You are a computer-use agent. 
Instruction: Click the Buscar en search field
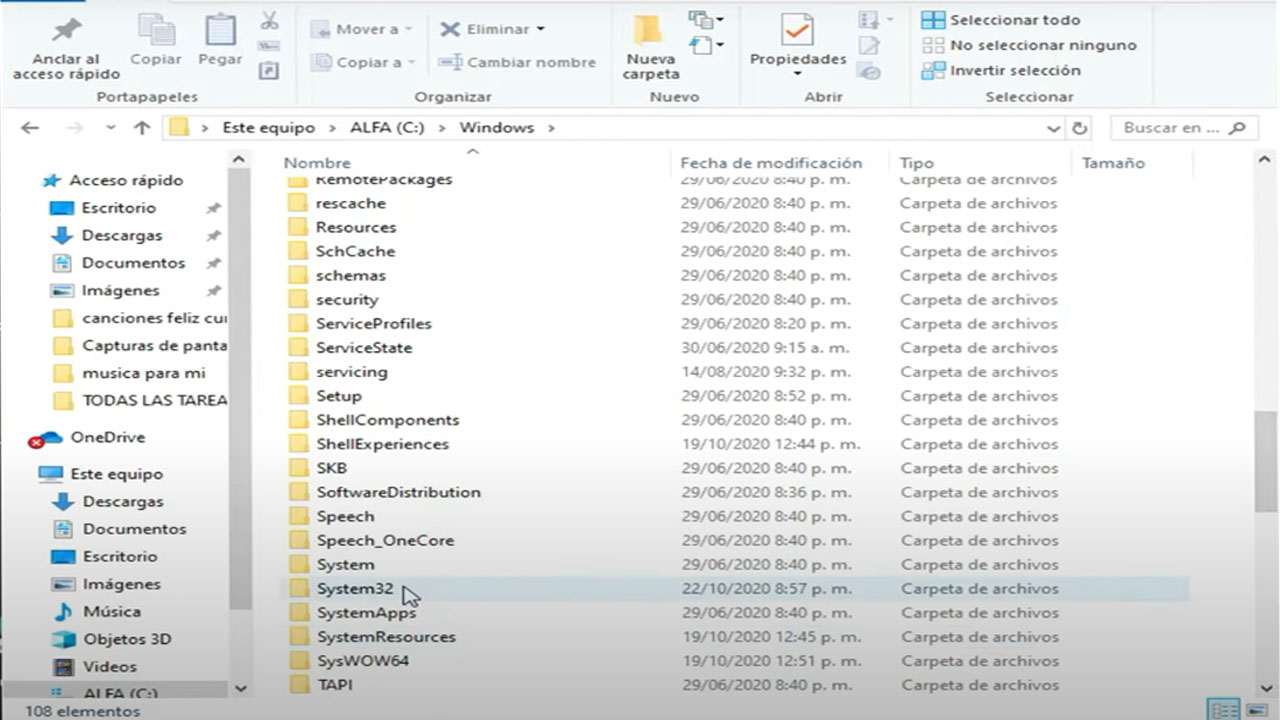pos(1184,128)
